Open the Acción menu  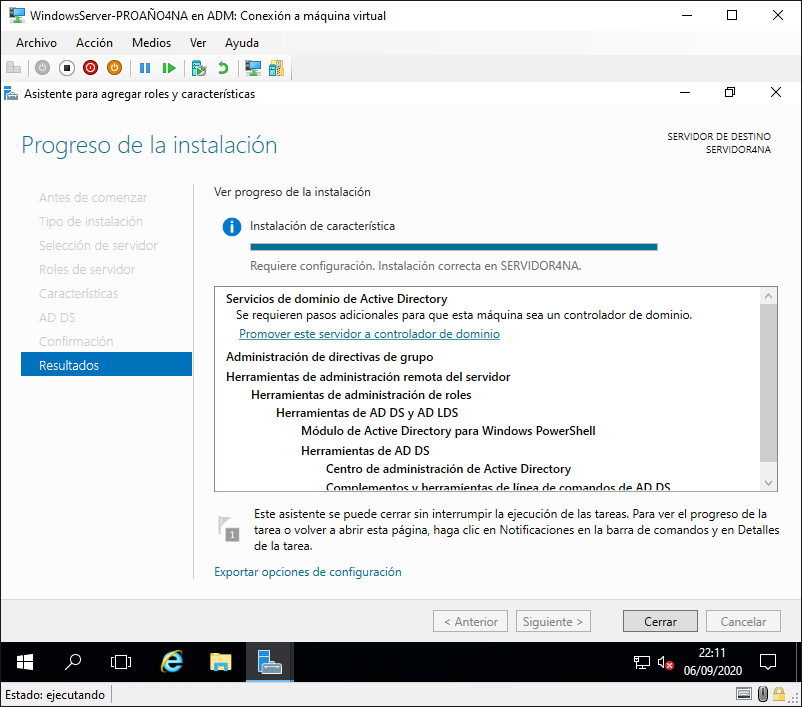tap(94, 43)
